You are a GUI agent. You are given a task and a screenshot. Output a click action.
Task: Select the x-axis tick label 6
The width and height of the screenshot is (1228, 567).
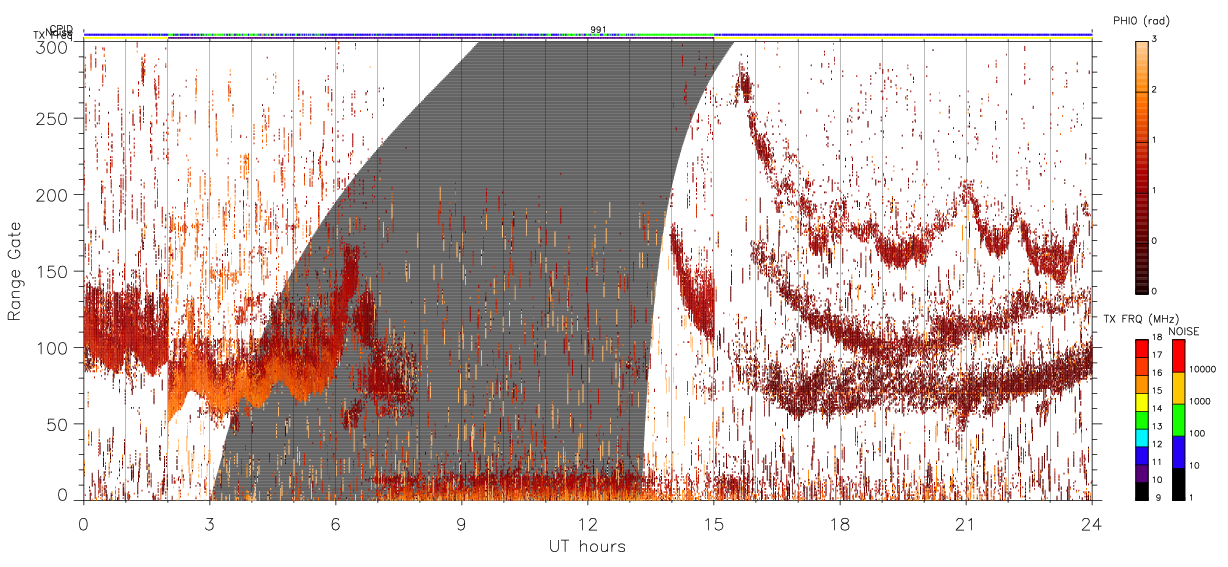[x=336, y=523]
